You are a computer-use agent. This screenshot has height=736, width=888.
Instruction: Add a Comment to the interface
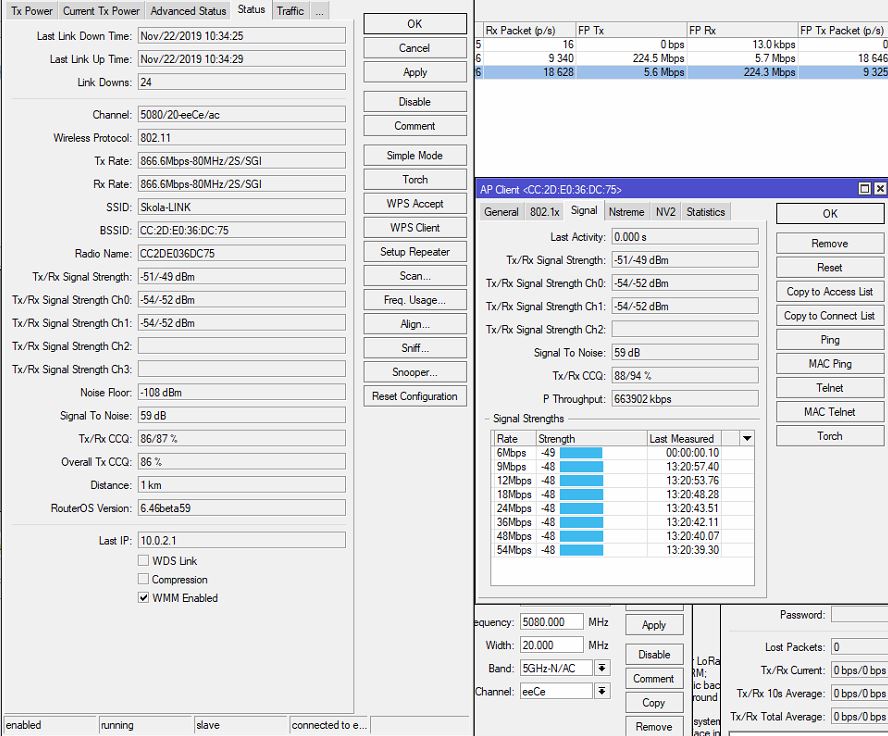(x=415, y=126)
